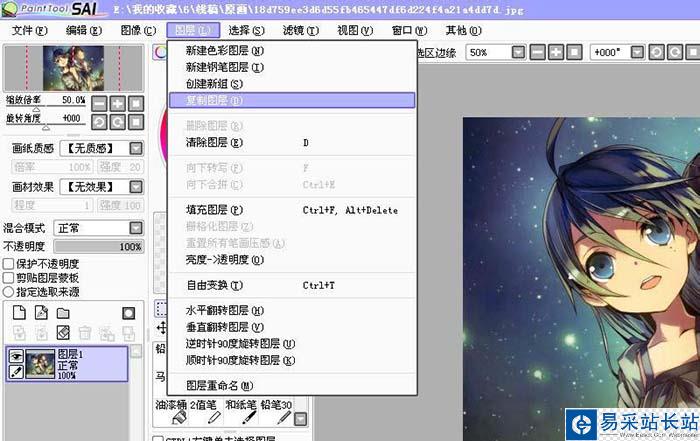Choose 自由变换 from the menu
Viewport: 700px width, 441px height.
click(x=292, y=285)
